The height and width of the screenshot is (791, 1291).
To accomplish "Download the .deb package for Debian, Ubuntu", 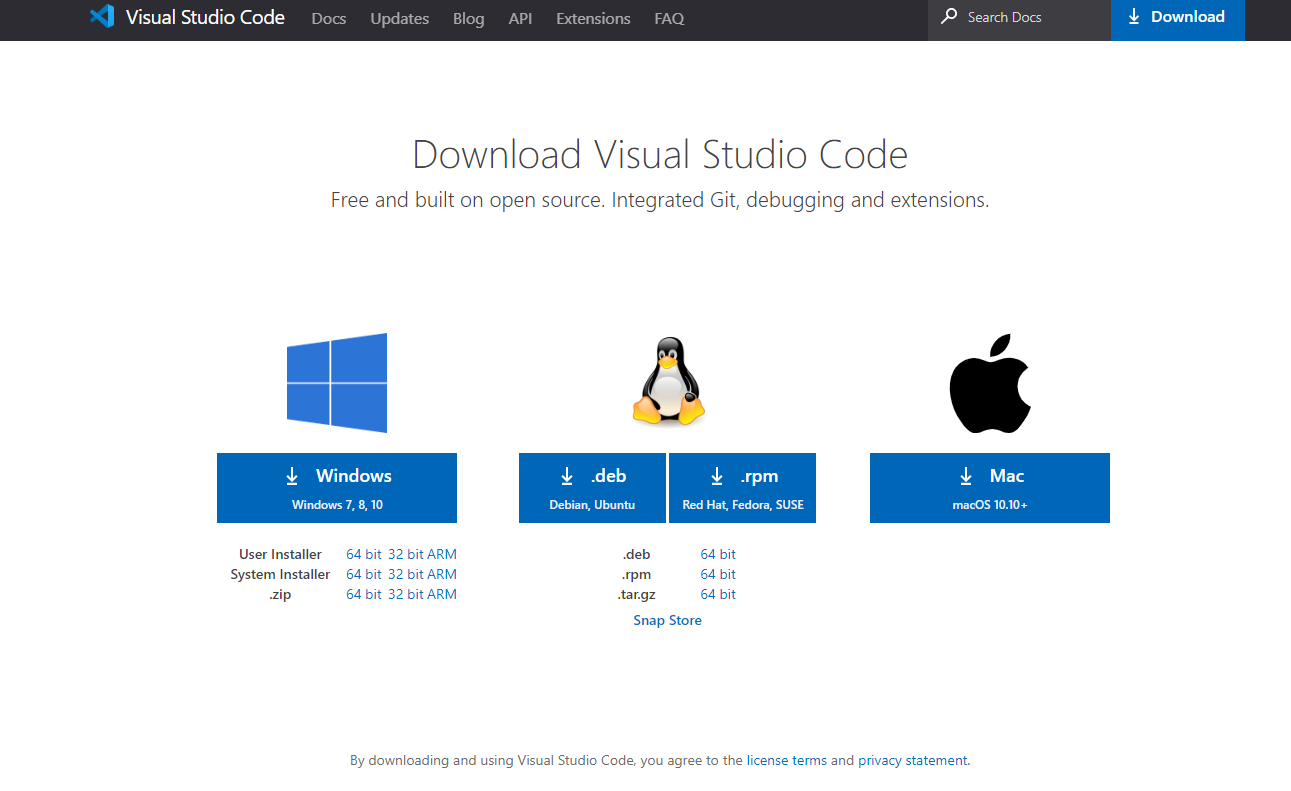I will click(x=592, y=488).
